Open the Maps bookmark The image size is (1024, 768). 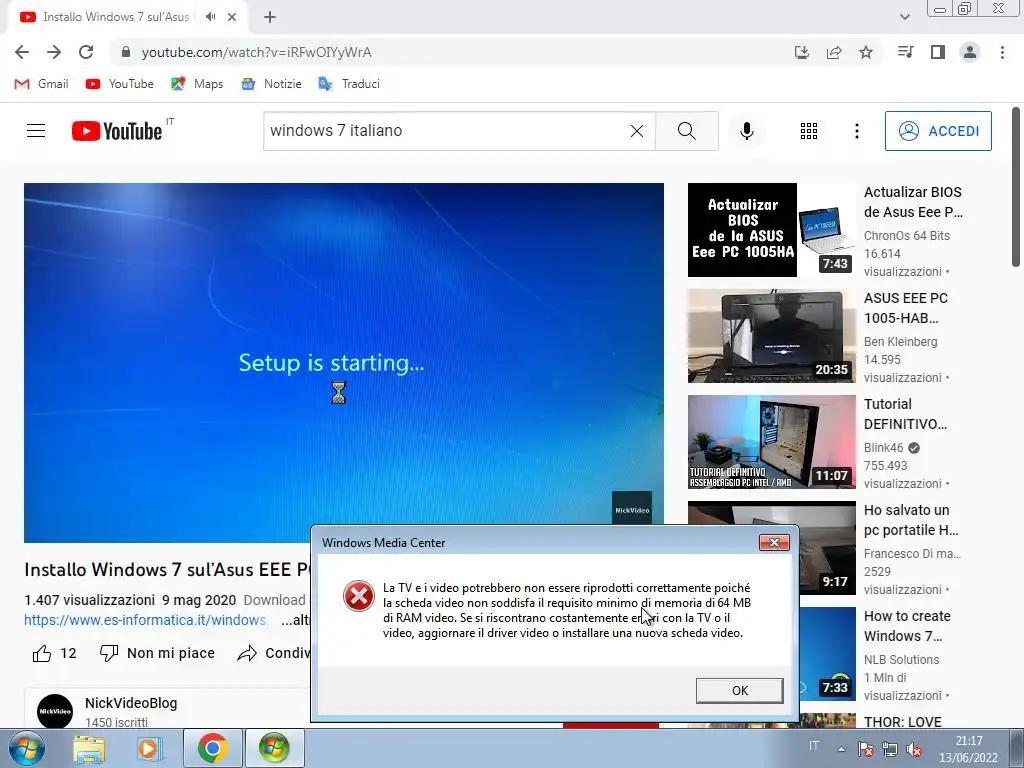197,84
